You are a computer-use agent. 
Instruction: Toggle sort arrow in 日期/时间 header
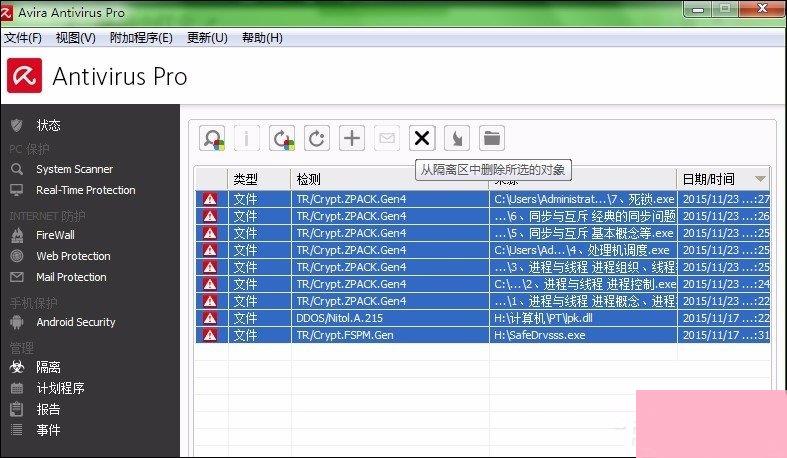tap(760, 179)
